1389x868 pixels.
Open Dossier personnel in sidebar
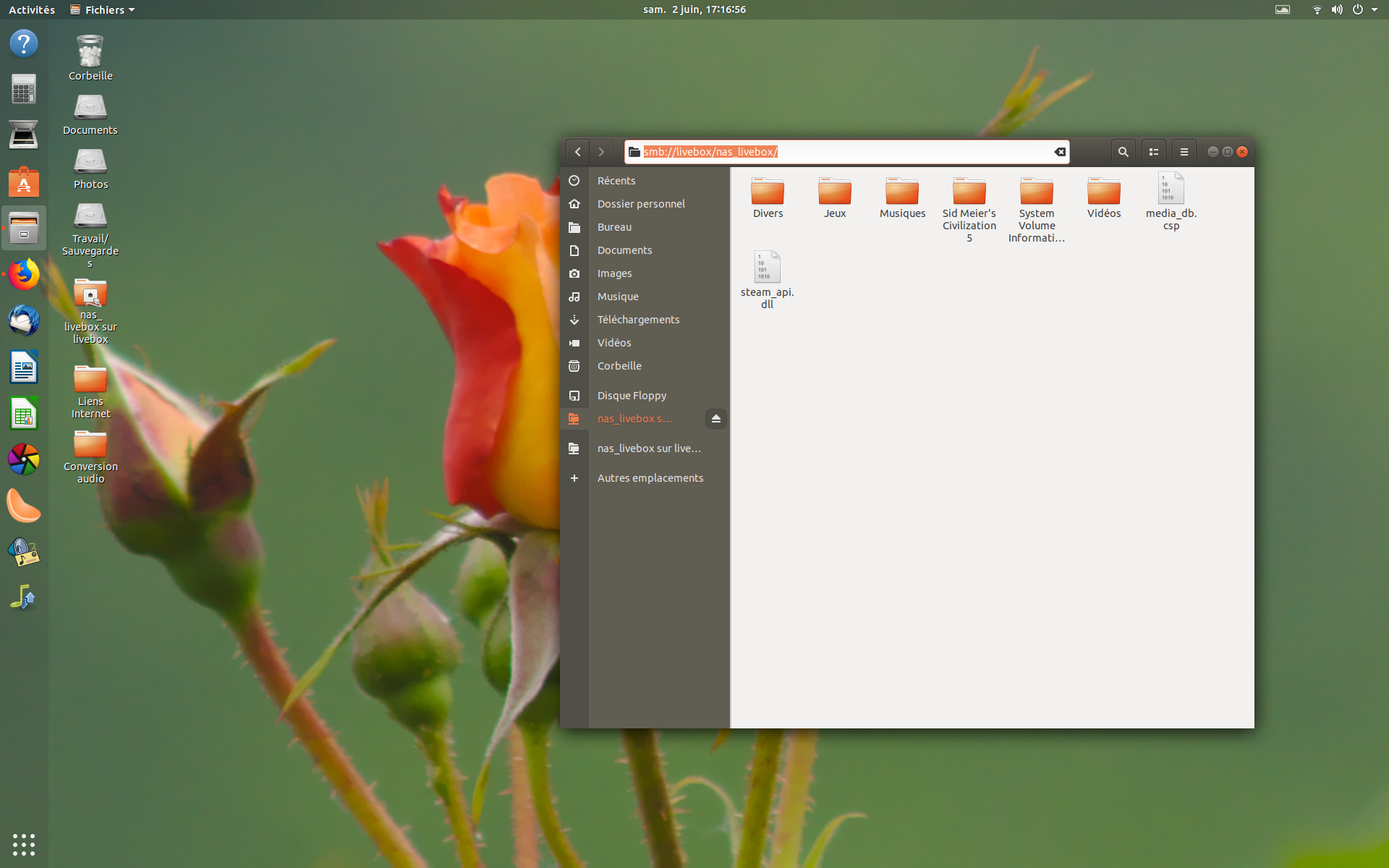pos(645,204)
